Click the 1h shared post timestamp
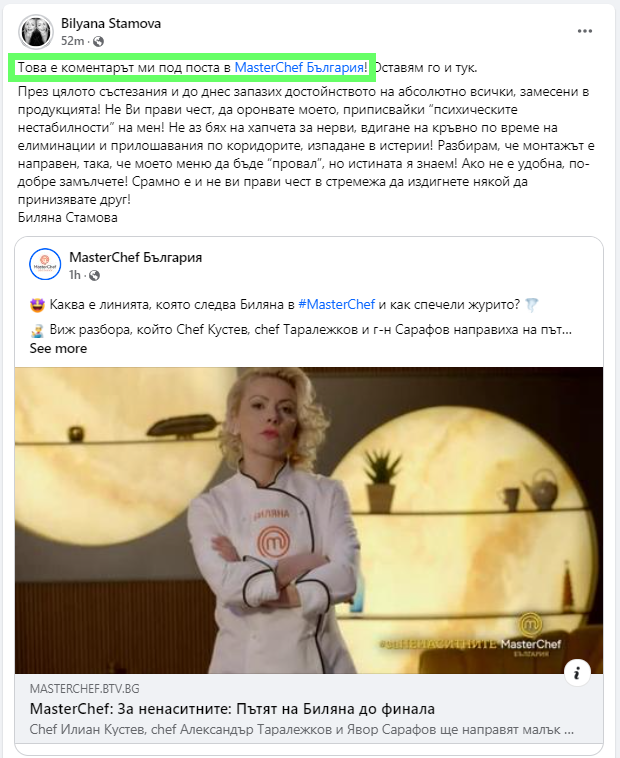Viewport: 620px width, 758px height. click(74, 276)
